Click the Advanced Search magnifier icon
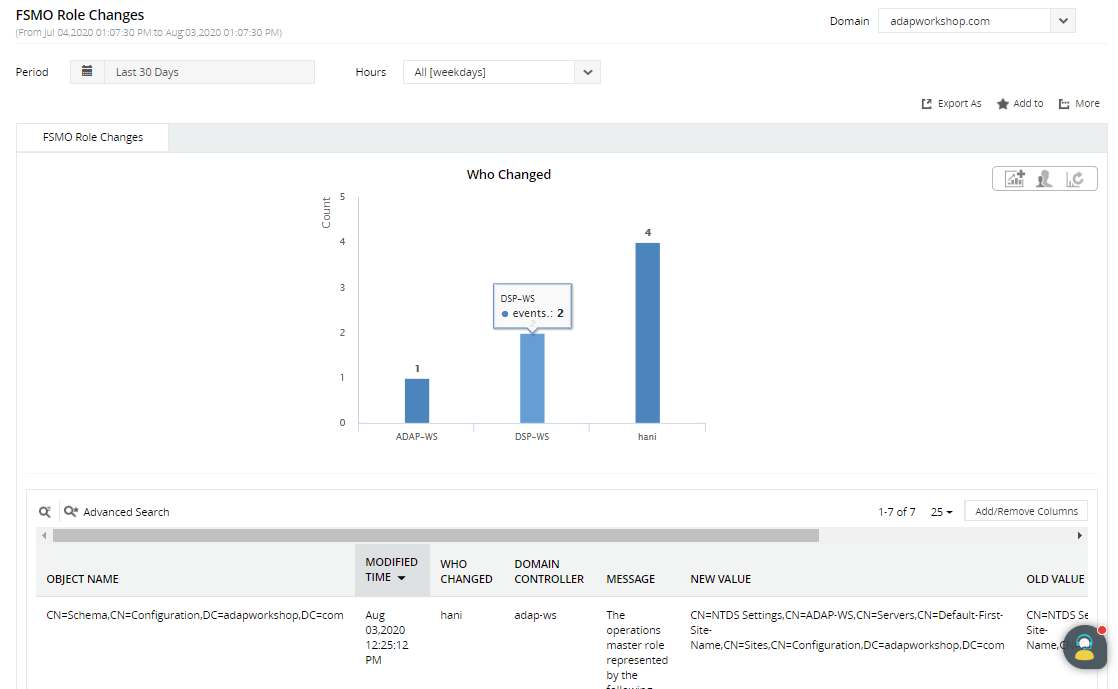Screen dimensions: 1118x689 click(71, 511)
